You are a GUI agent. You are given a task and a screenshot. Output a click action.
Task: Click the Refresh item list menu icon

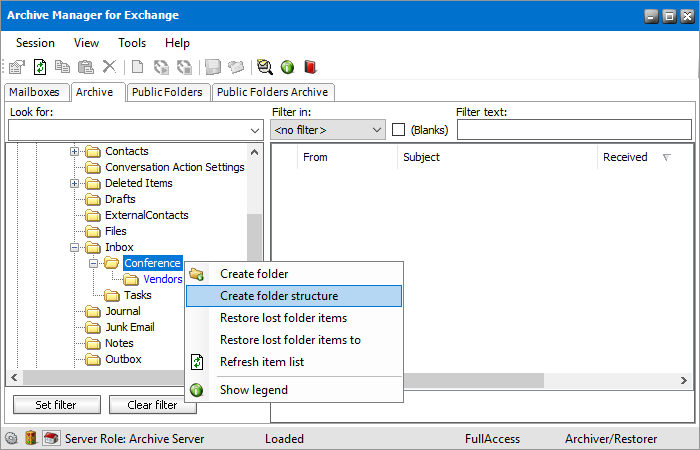coord(197,362)
